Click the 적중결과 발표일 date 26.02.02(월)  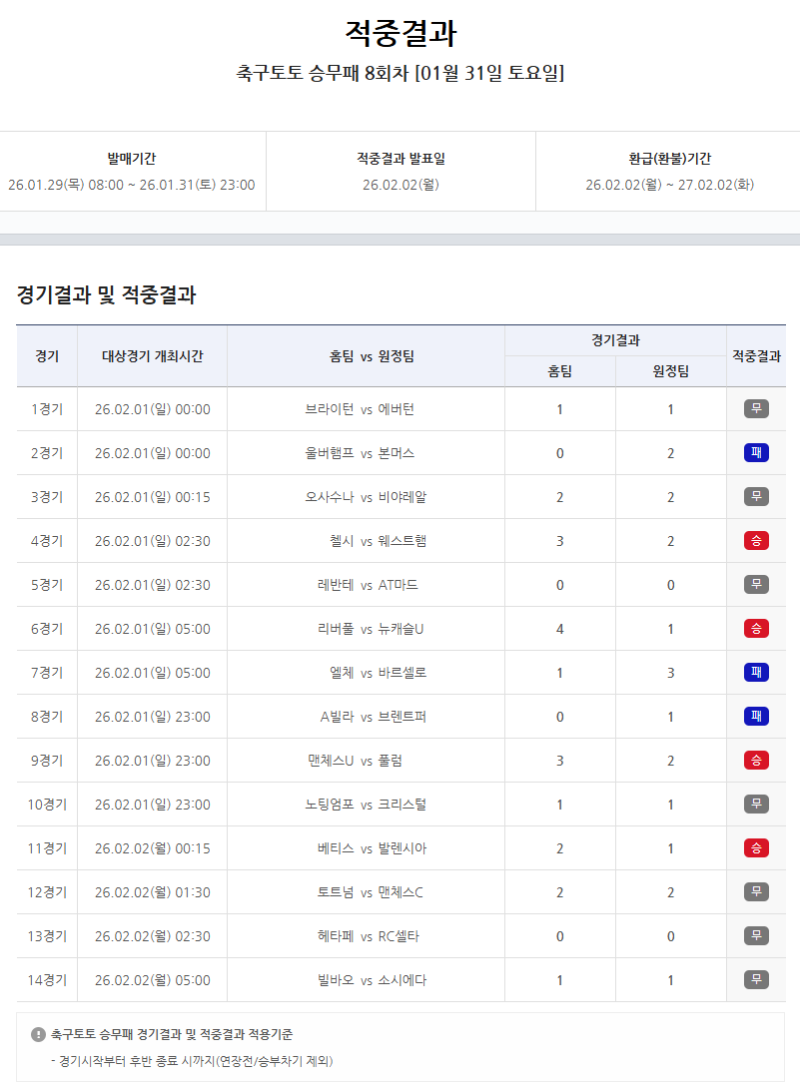[x=400, y=185]
